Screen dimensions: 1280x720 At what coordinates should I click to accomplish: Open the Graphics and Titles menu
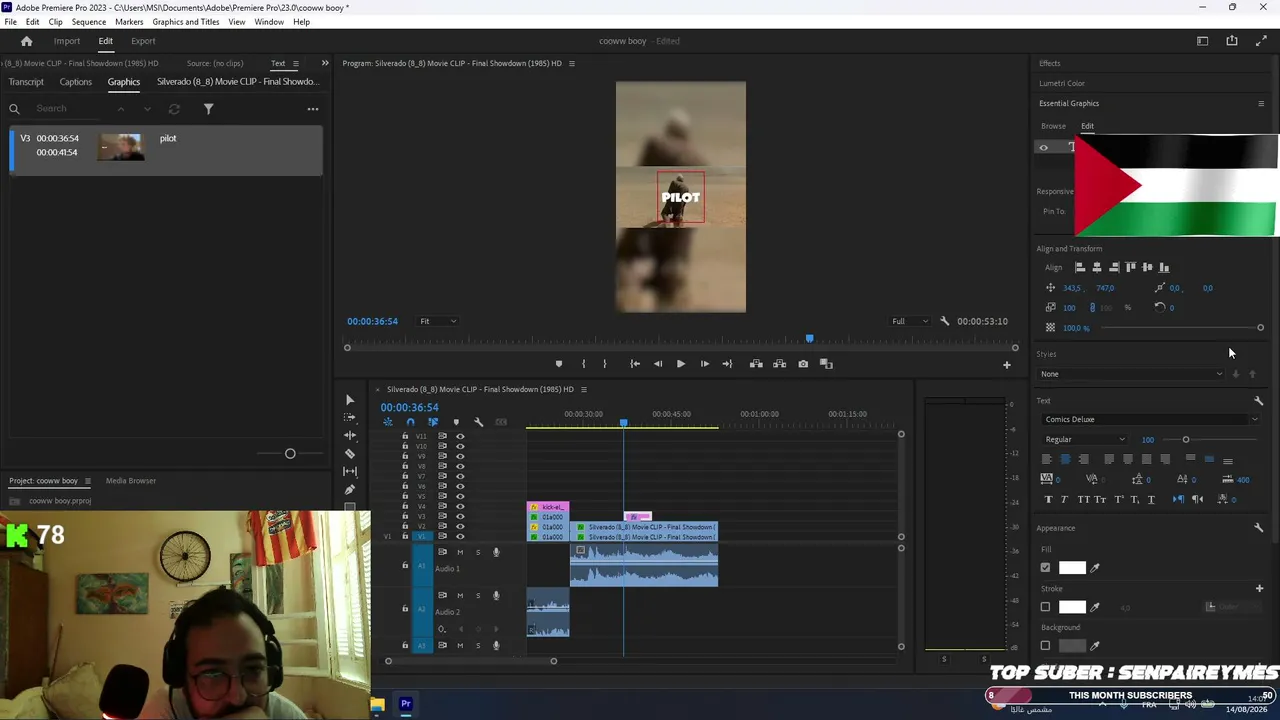(186, 22)
